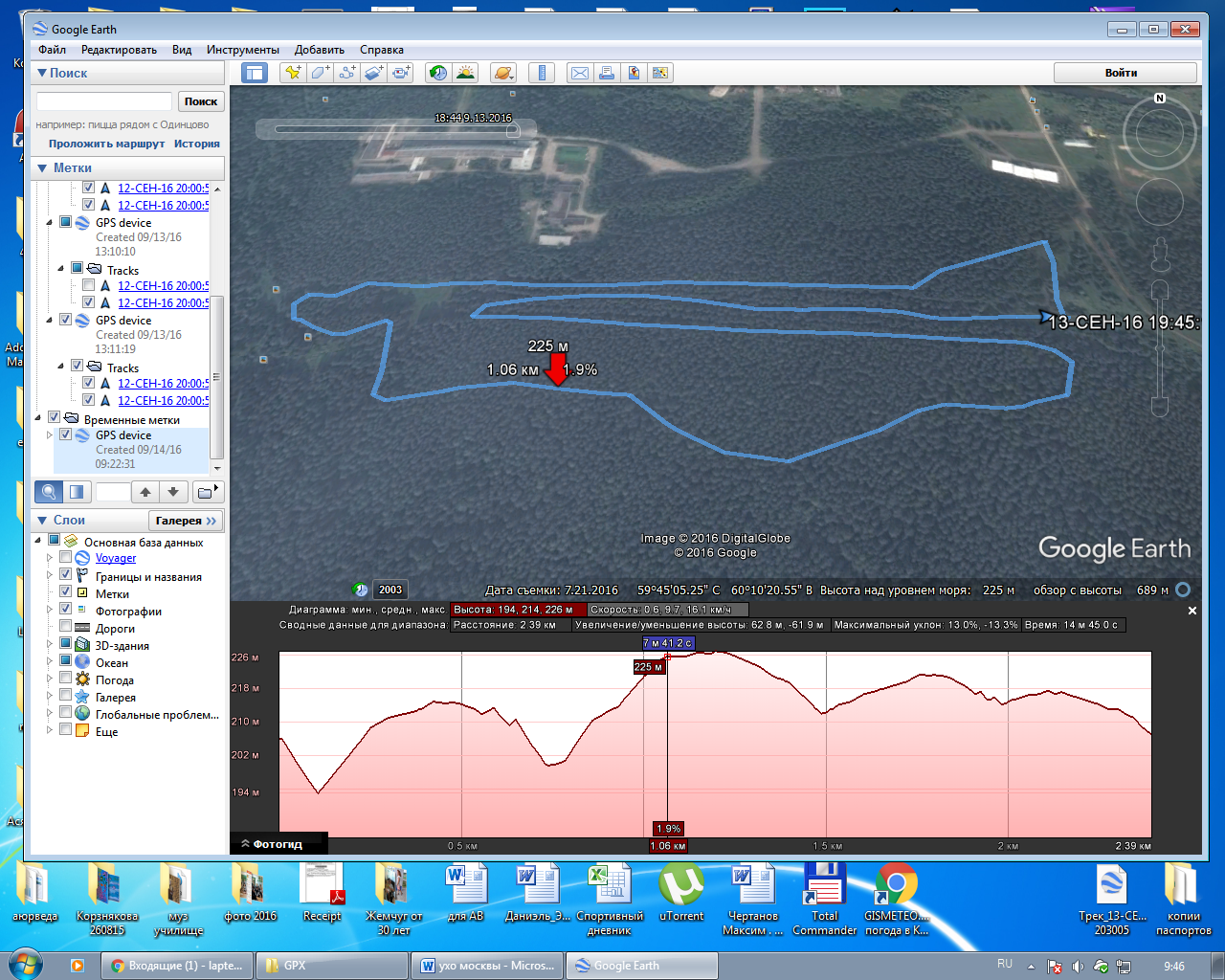
Task: Click the add folder icon in Places
Action: tap(207, 492)
